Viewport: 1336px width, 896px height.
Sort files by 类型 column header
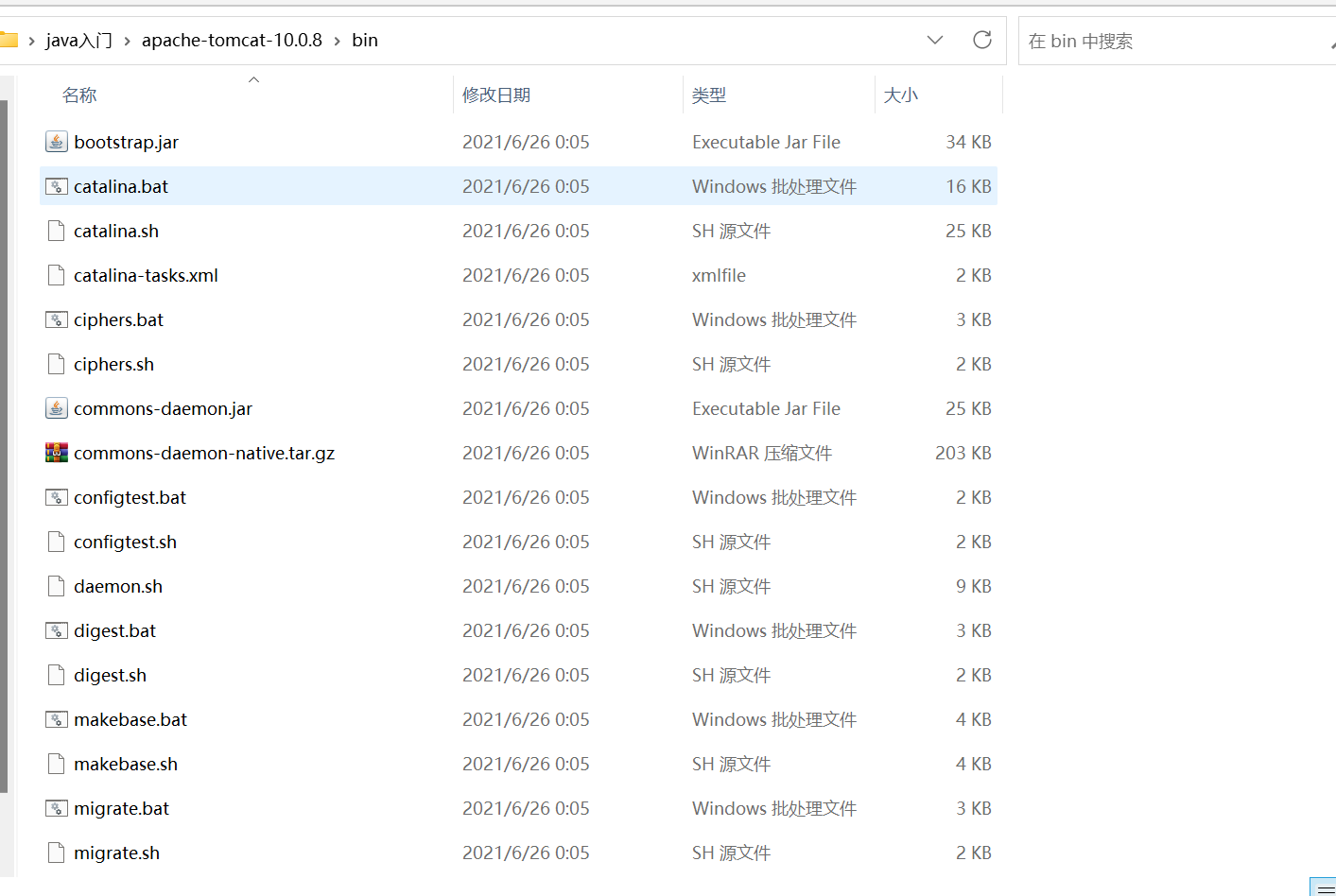tap(709, 95)
